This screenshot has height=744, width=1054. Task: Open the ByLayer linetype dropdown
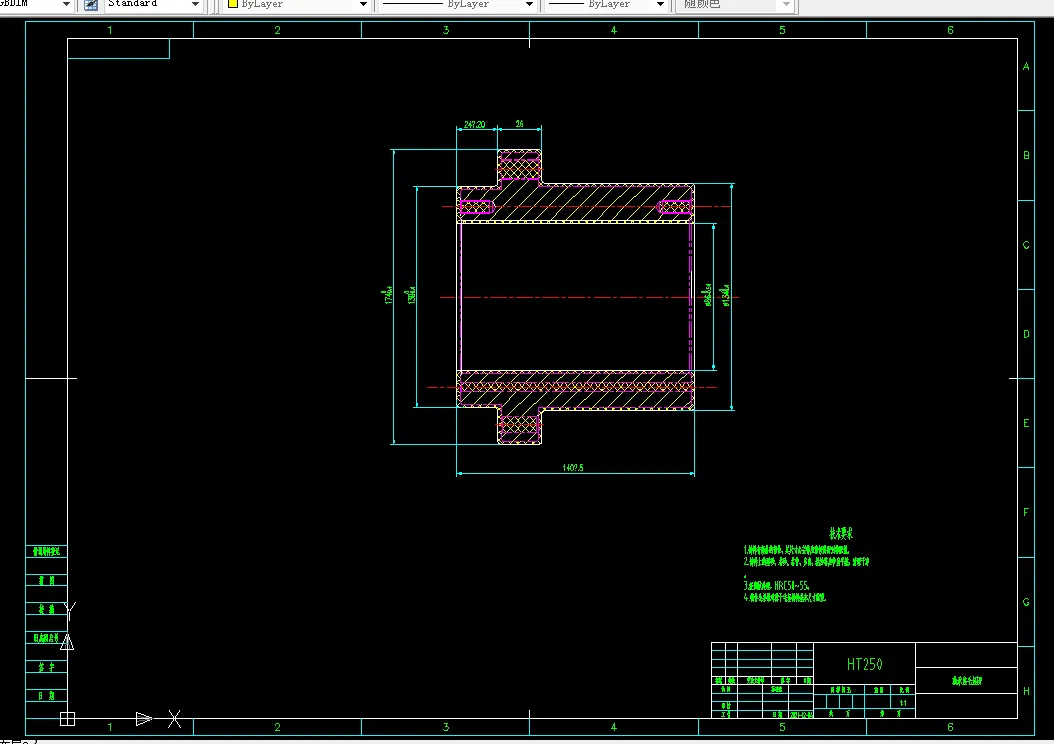click(529, 5)
